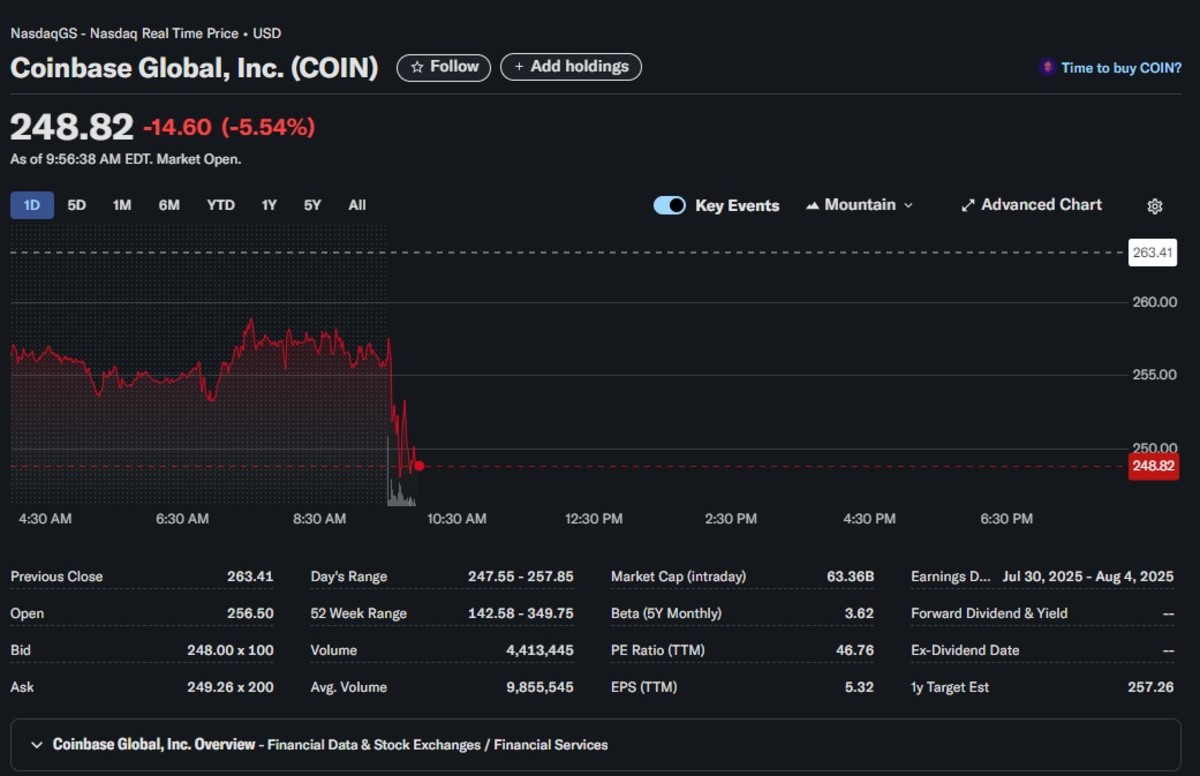Toggle Key Events off
The height and width of the screenshot is (776, 1200).
click(669, 205)
